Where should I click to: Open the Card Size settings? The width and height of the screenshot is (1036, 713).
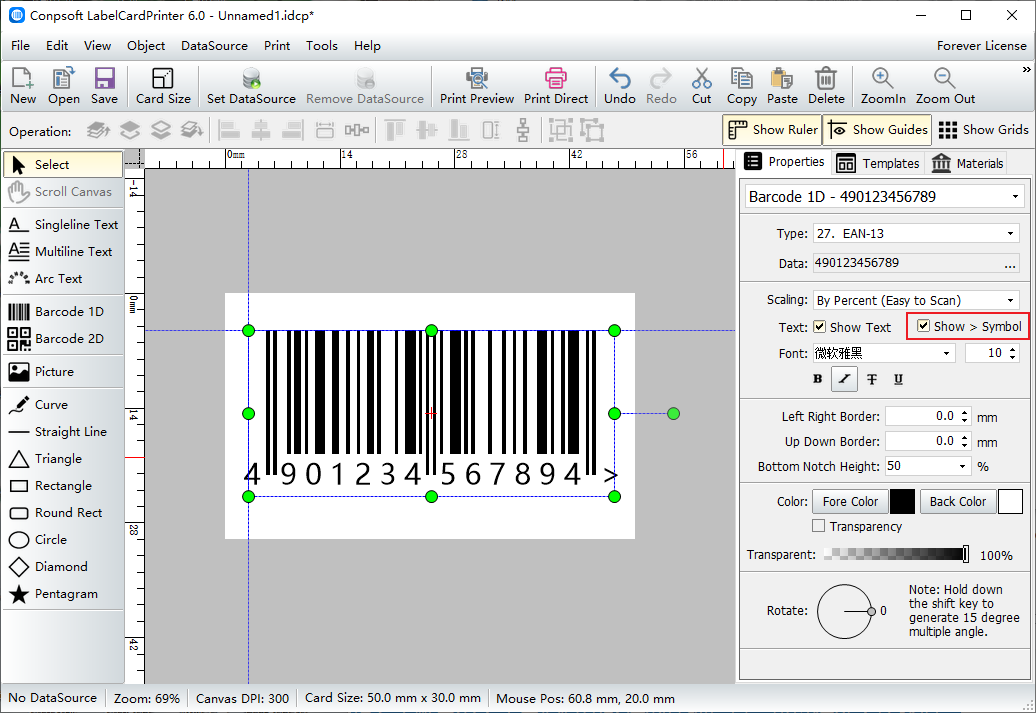163,86
